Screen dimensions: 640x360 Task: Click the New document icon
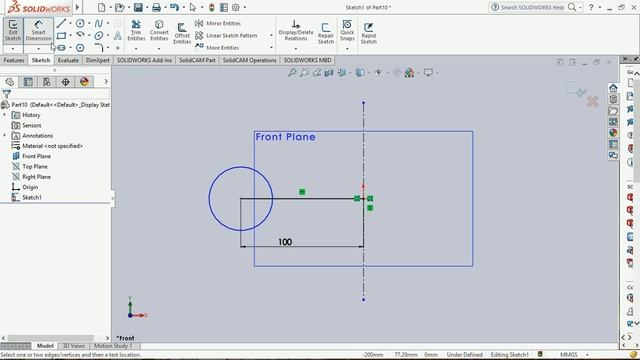click(102, 7)
